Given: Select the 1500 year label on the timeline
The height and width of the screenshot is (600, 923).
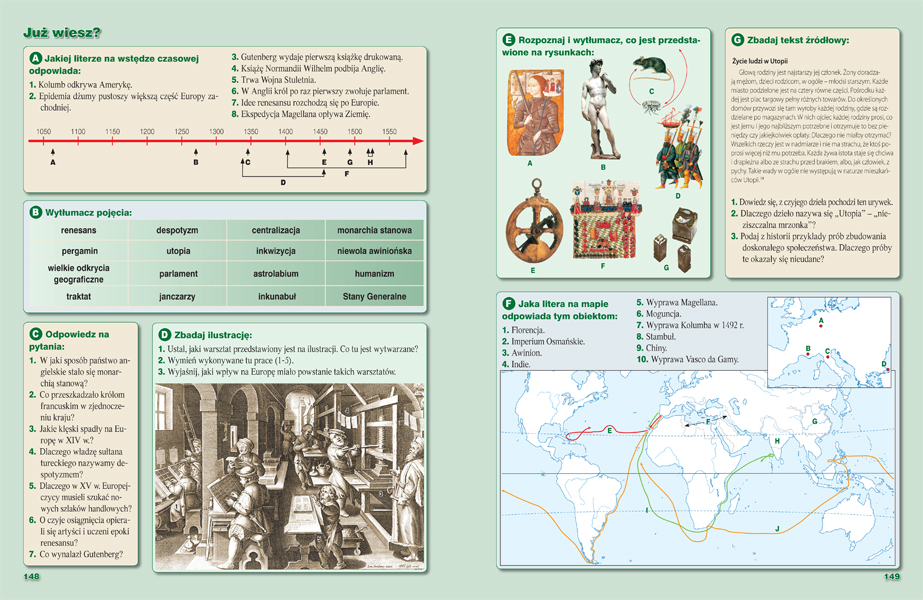Looking at the screenshot, I should [354, 131].
